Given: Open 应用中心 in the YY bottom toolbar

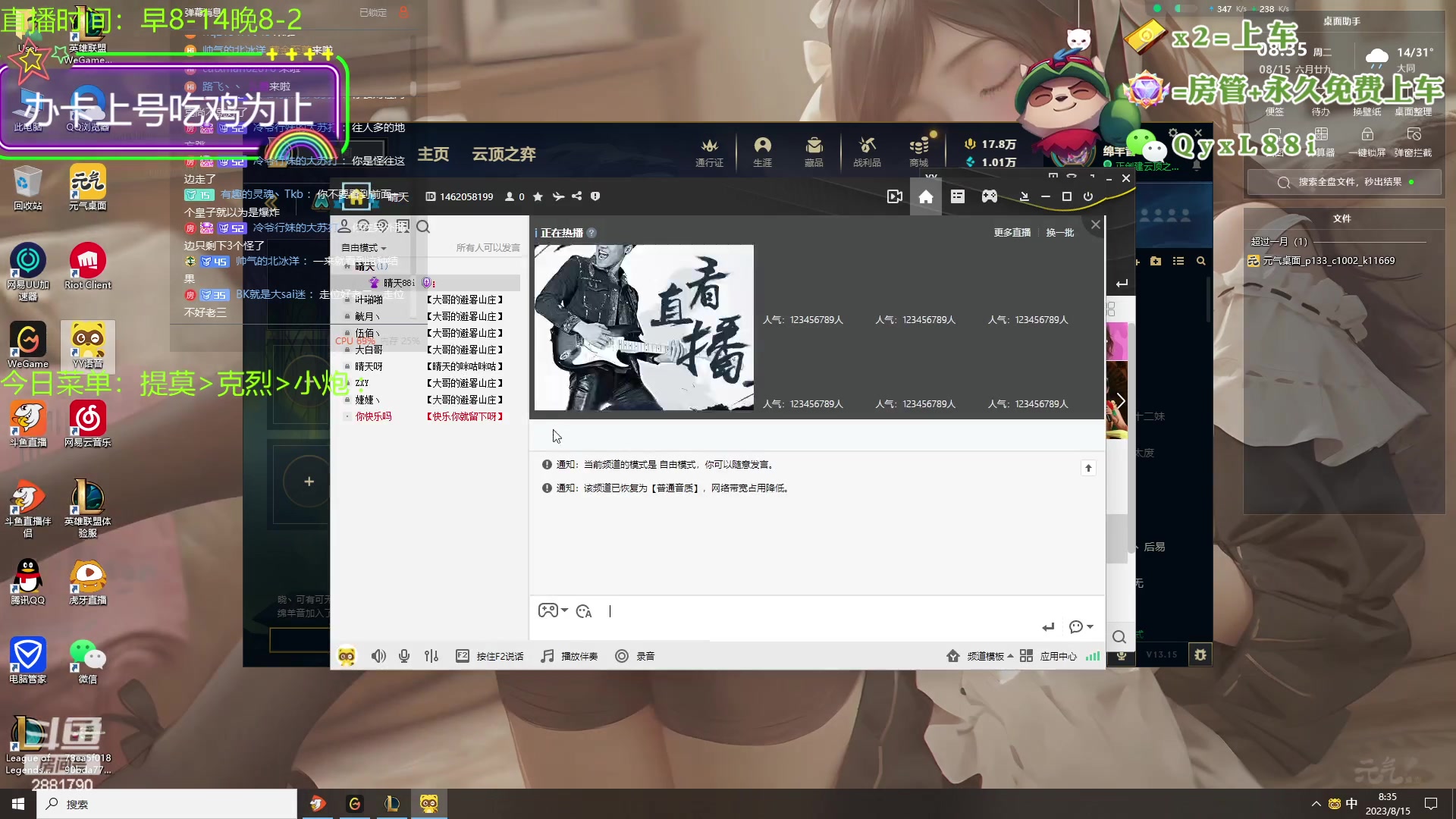Looking at the screenshot, I should (1059, 656).
